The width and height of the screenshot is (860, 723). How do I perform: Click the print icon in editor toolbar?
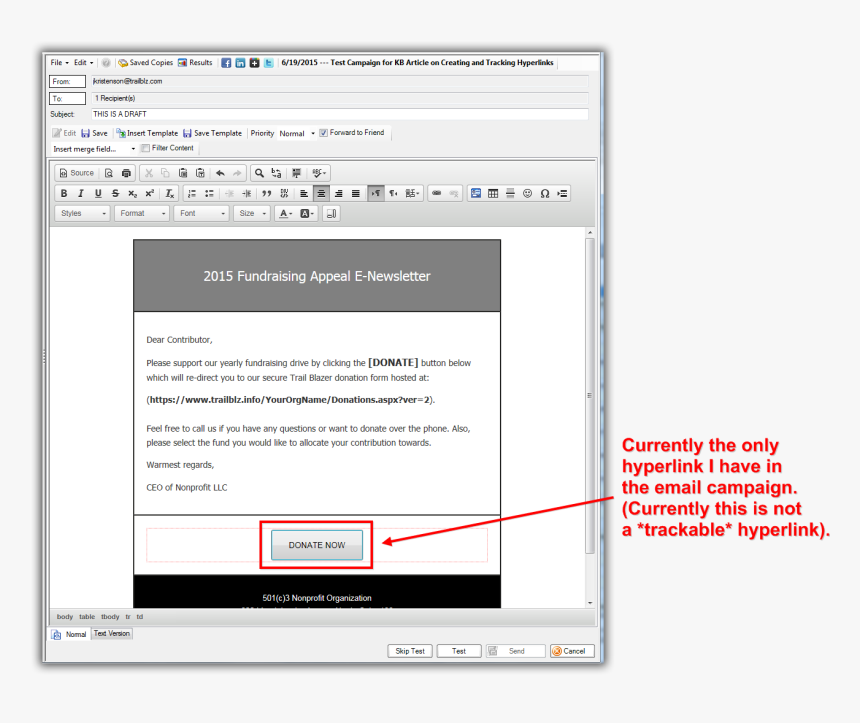[126, 173]
